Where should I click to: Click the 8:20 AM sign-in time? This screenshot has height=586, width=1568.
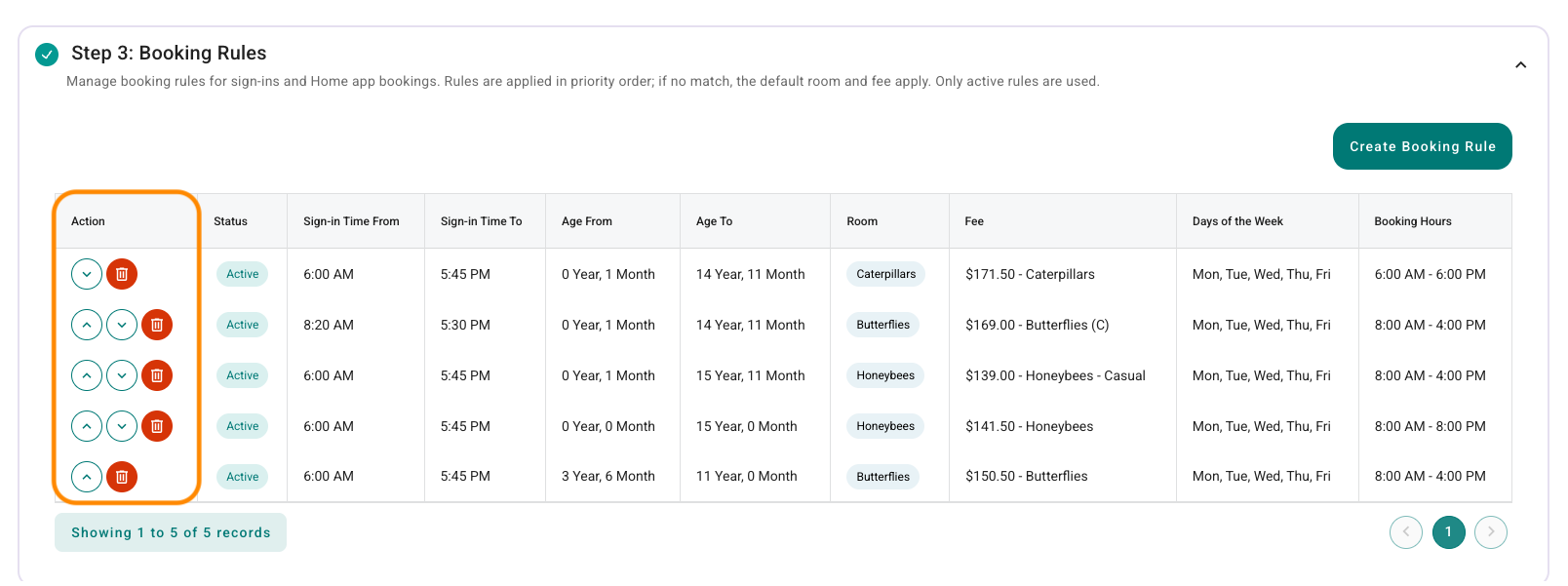[329, 325]
